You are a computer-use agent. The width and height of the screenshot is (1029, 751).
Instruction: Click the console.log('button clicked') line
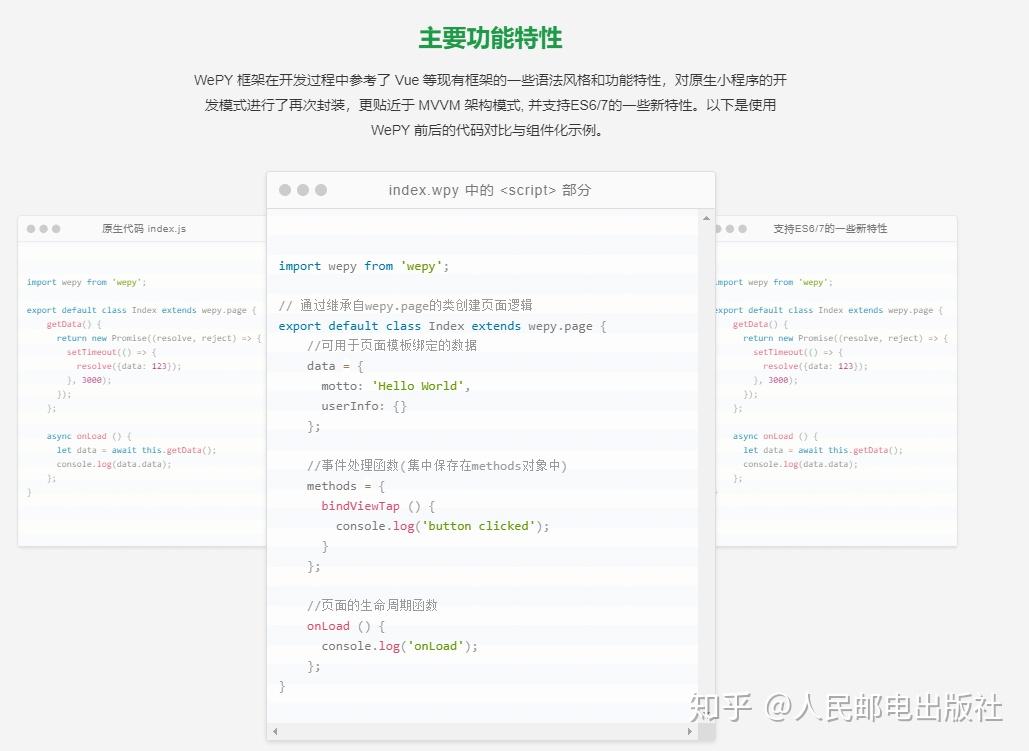point(442,526)
